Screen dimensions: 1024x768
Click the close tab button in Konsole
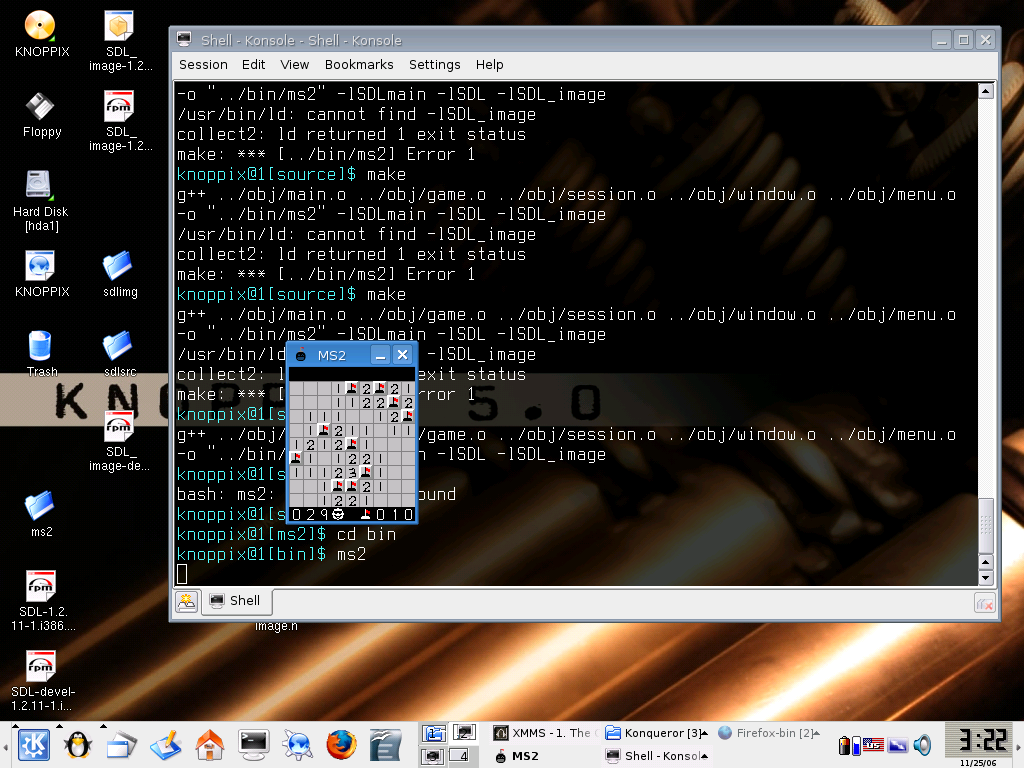click(984, 603)
